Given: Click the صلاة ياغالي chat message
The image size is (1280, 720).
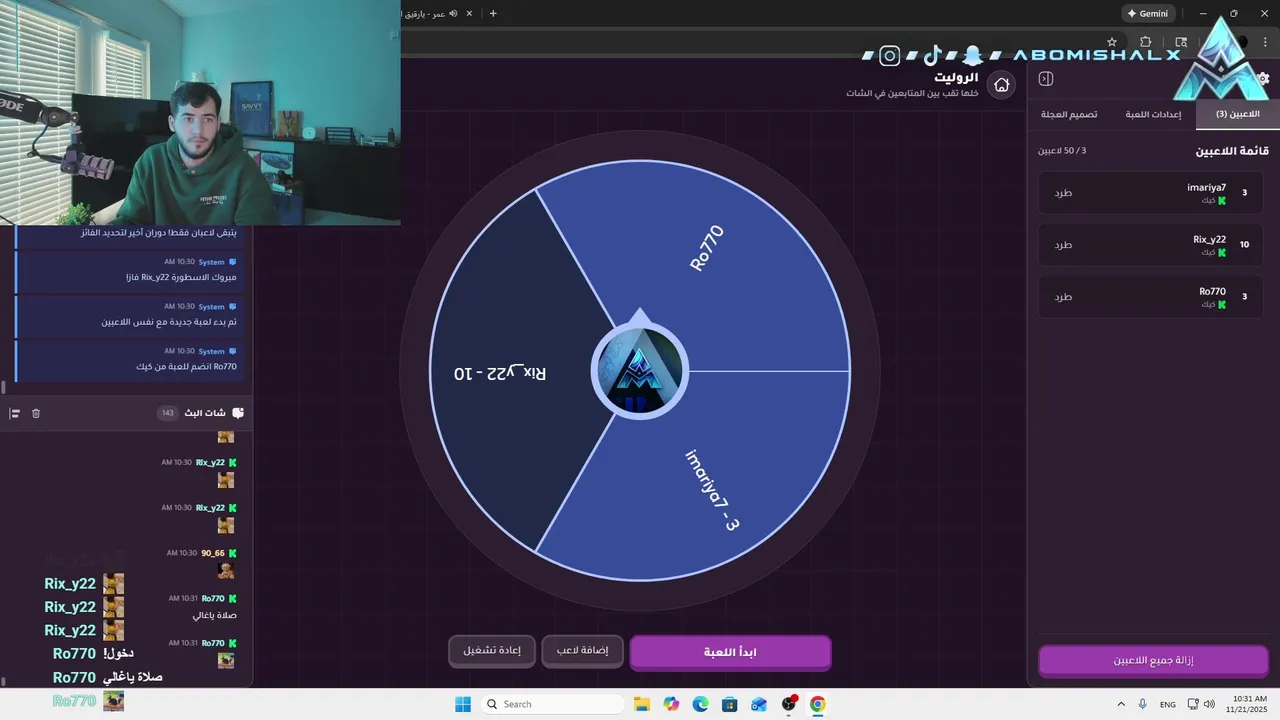Looking at the screenshot, I should click(214, 615).
